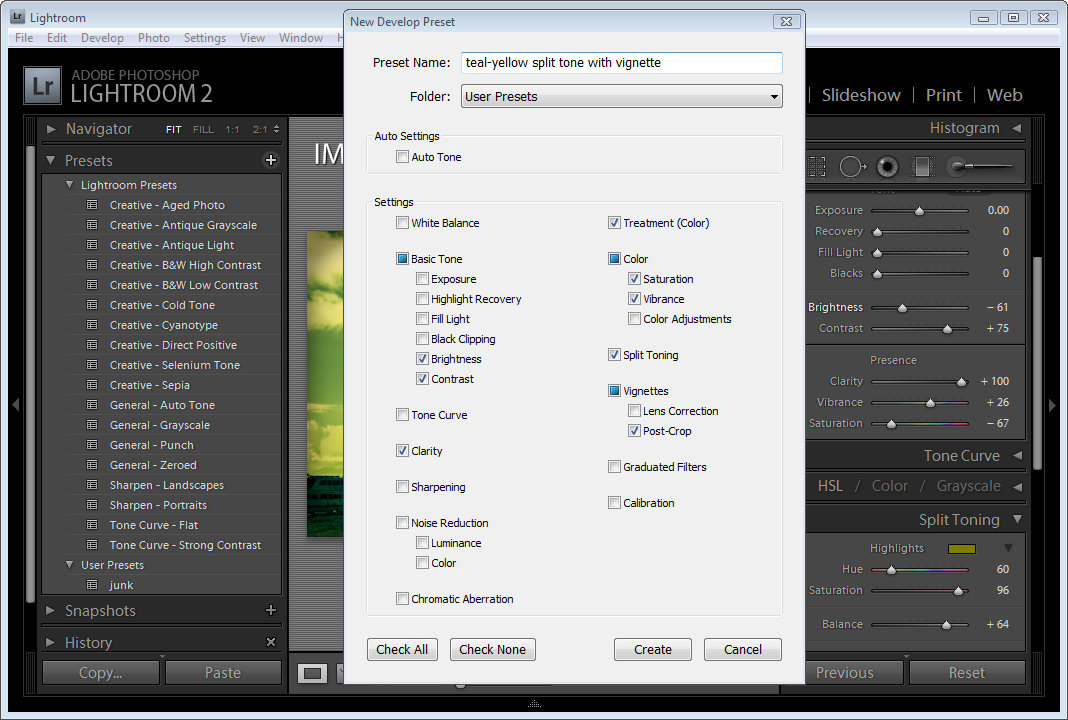The image size is (1068, 720).
Task: Check the Tone Curve checkbox
Action: (x=403, y=415)
